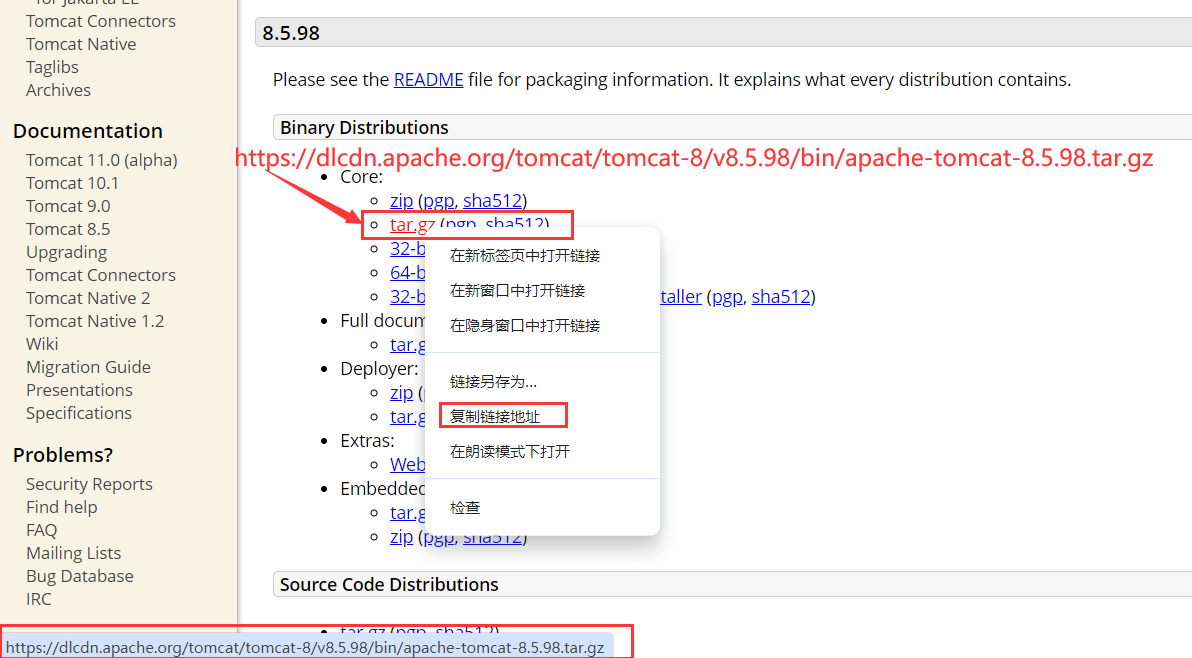Open Tomcat 11.0 (alpha) documentation
The height and width of the screenshot is (658, 1192).
pos(101,160)
